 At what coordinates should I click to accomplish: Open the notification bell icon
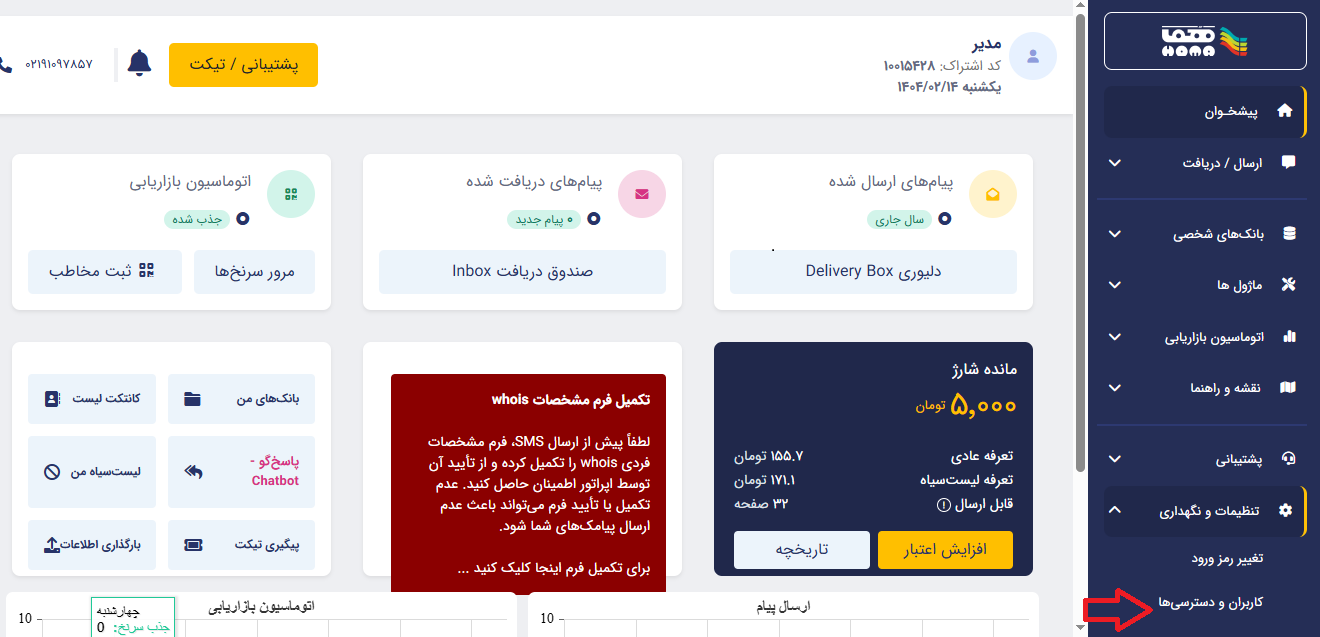tap(139, 64)
